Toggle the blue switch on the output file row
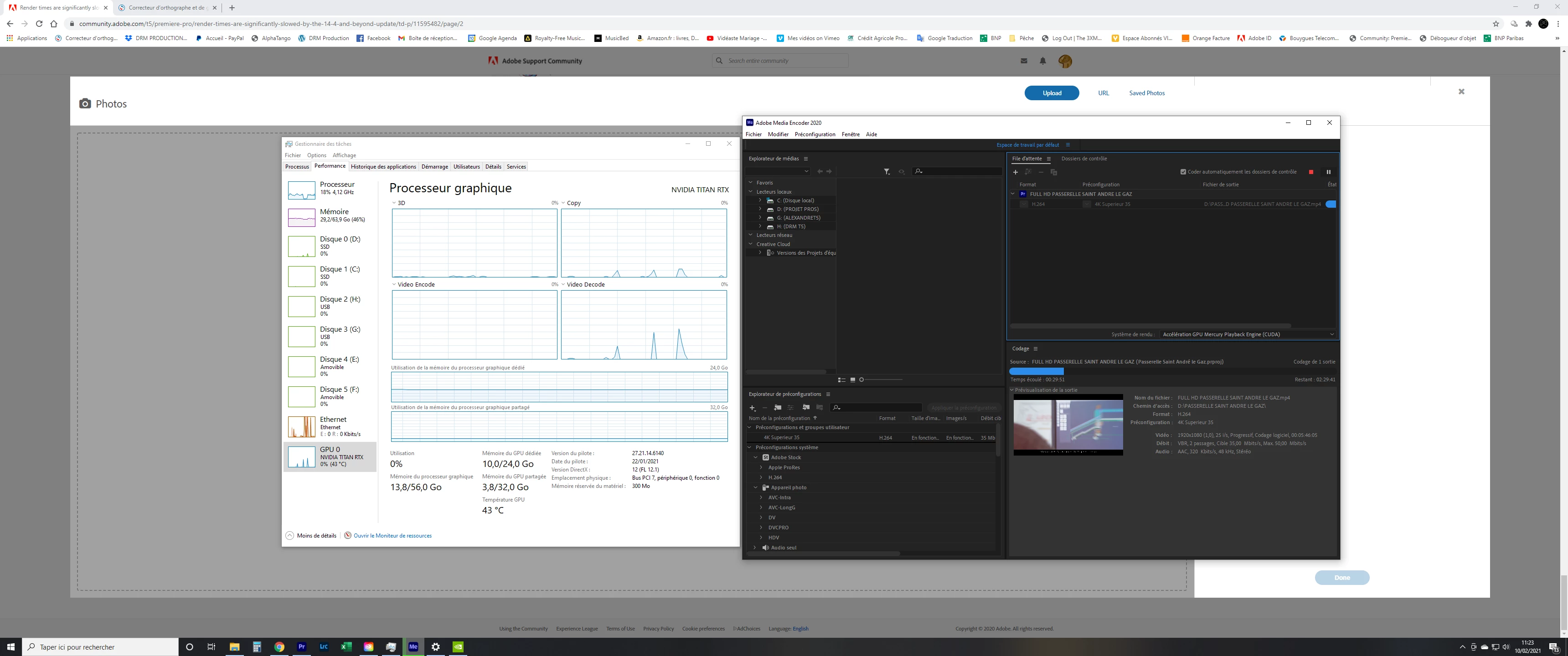The image size is (1568, 656). point(1331,205)
